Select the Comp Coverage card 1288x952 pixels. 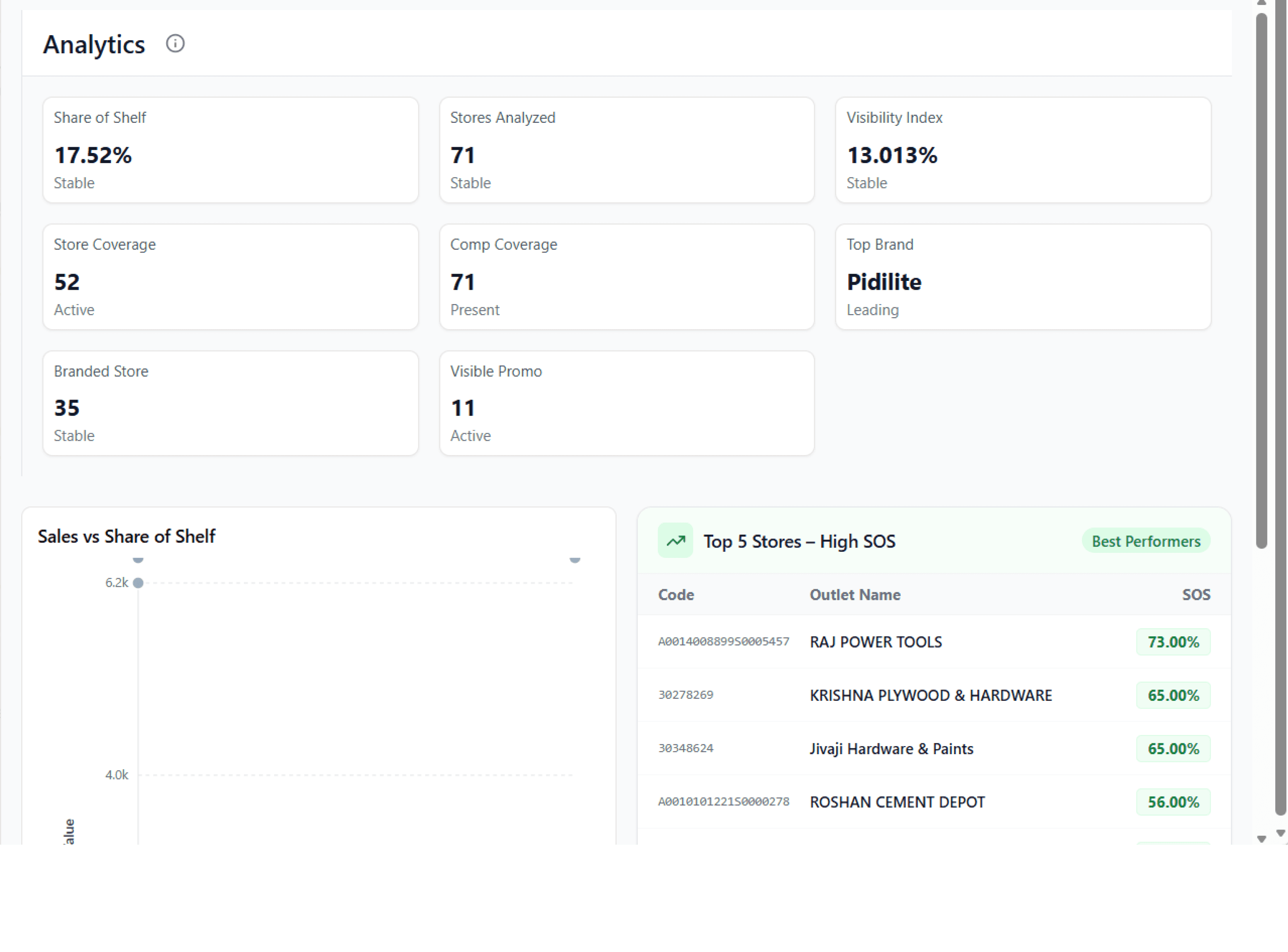(x=626, y=277)
